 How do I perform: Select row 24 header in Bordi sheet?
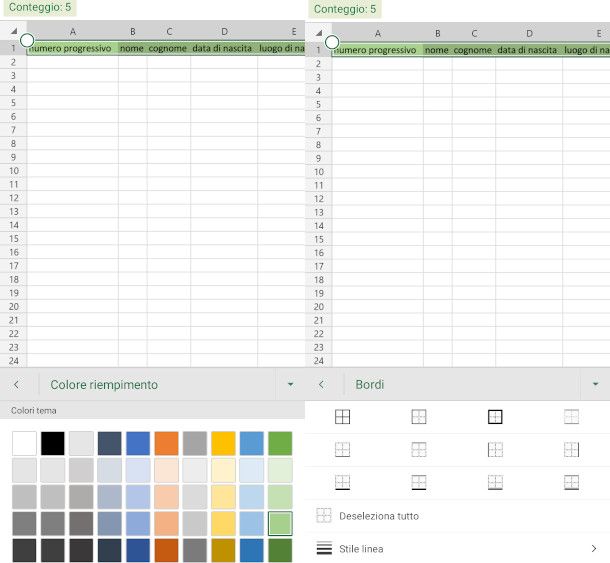tap(319, 360)
